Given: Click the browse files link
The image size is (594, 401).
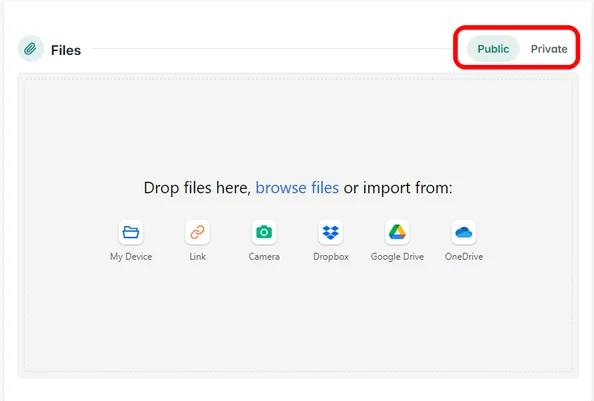Looking at the screenshot, I should point(297,188).
